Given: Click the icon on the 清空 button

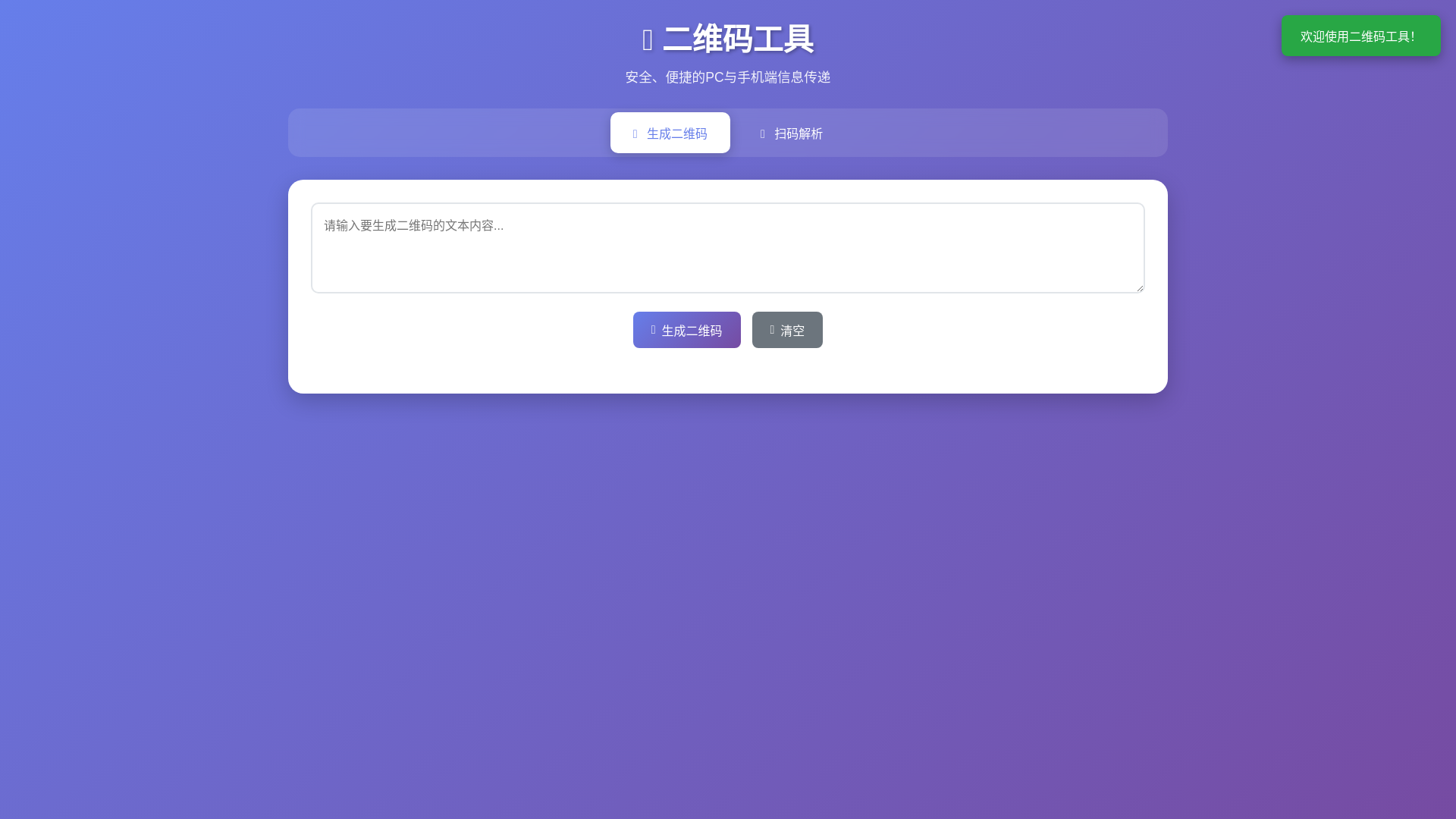Looking at the screenshot, I should tap(772, 330).
